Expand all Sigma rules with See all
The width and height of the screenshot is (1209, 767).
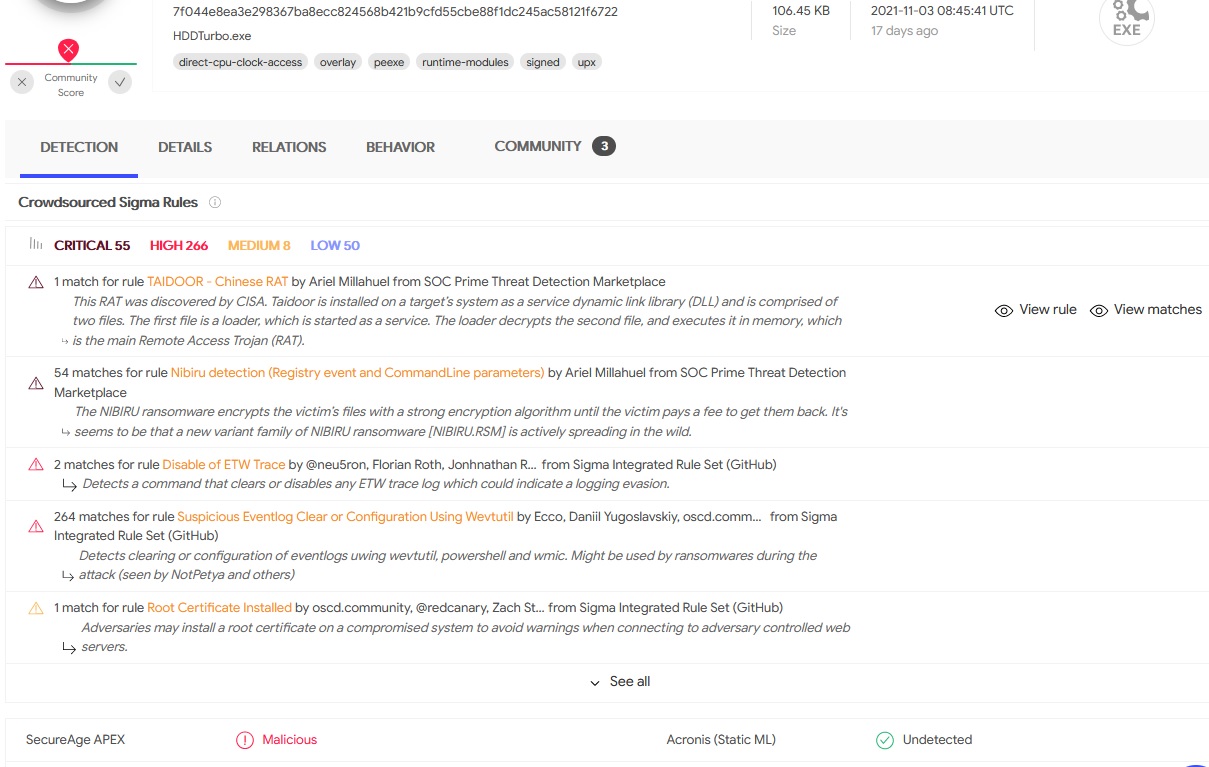620,681
